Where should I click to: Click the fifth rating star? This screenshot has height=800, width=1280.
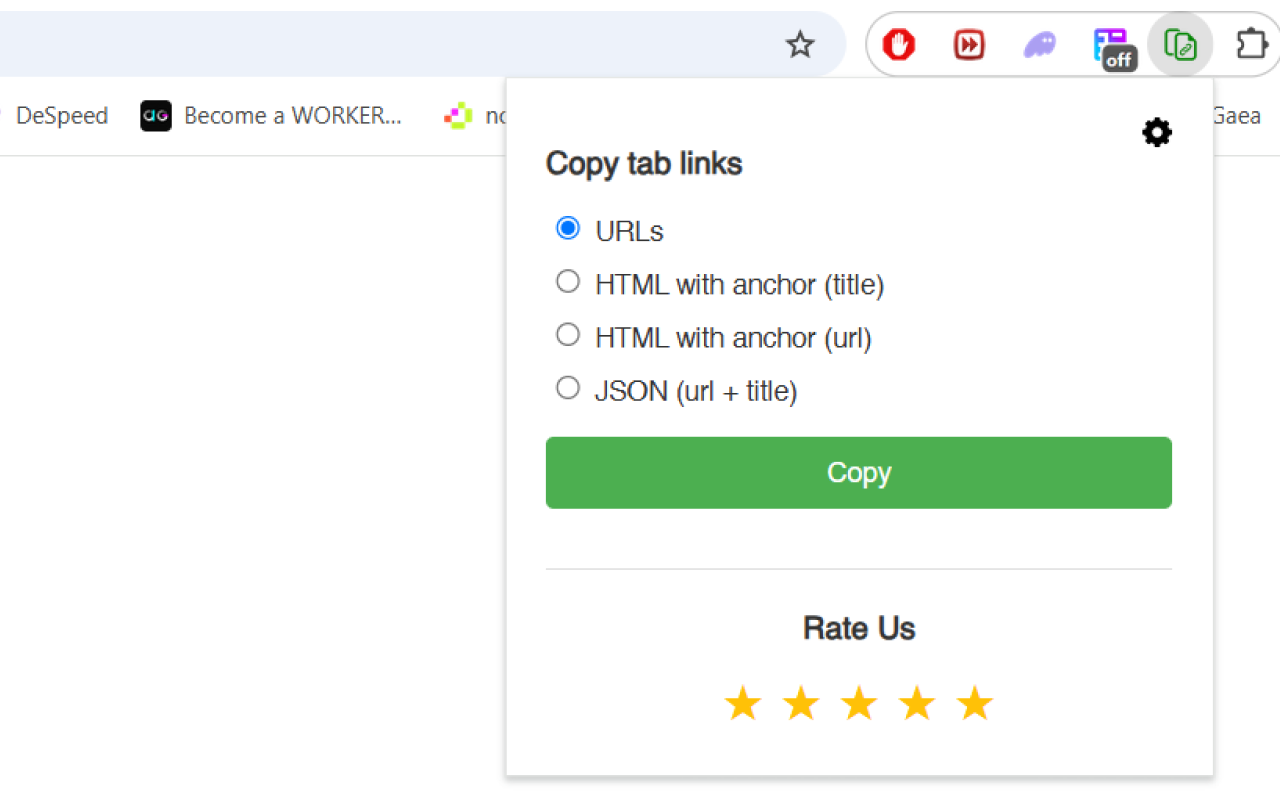click(975, 704)
